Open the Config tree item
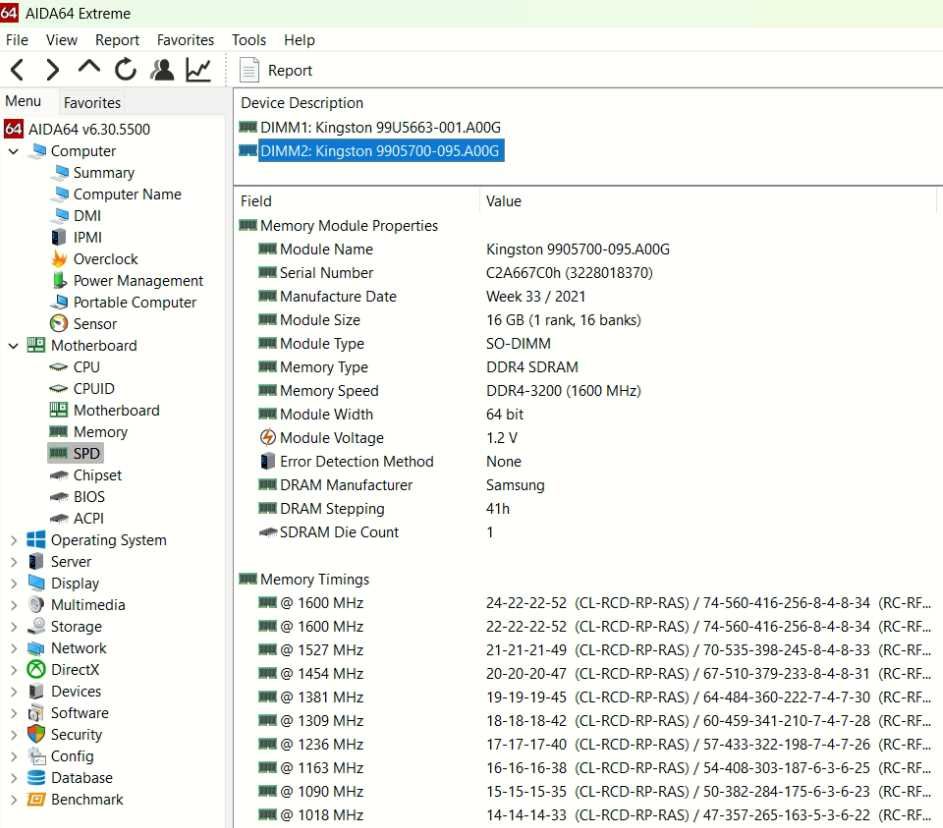This screenshot has width=943, height=828. coord(72,756)
